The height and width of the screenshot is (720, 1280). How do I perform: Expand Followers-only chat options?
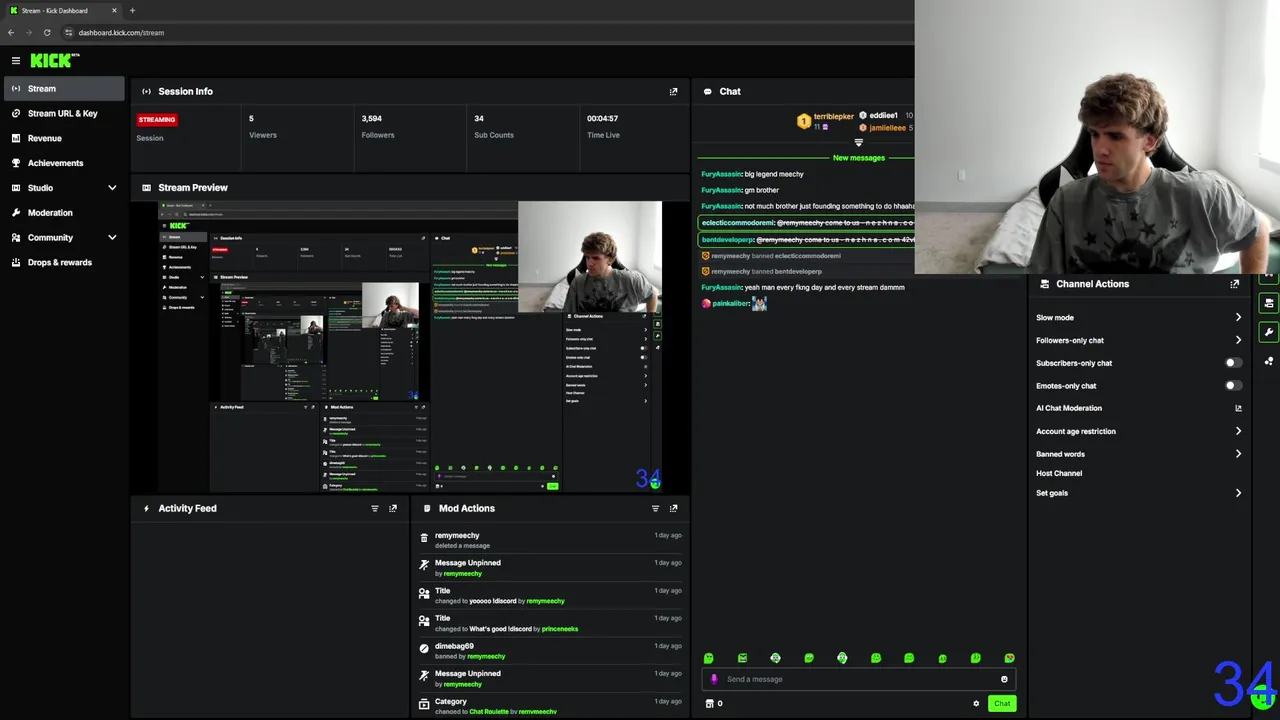(x=1238, y=340)
